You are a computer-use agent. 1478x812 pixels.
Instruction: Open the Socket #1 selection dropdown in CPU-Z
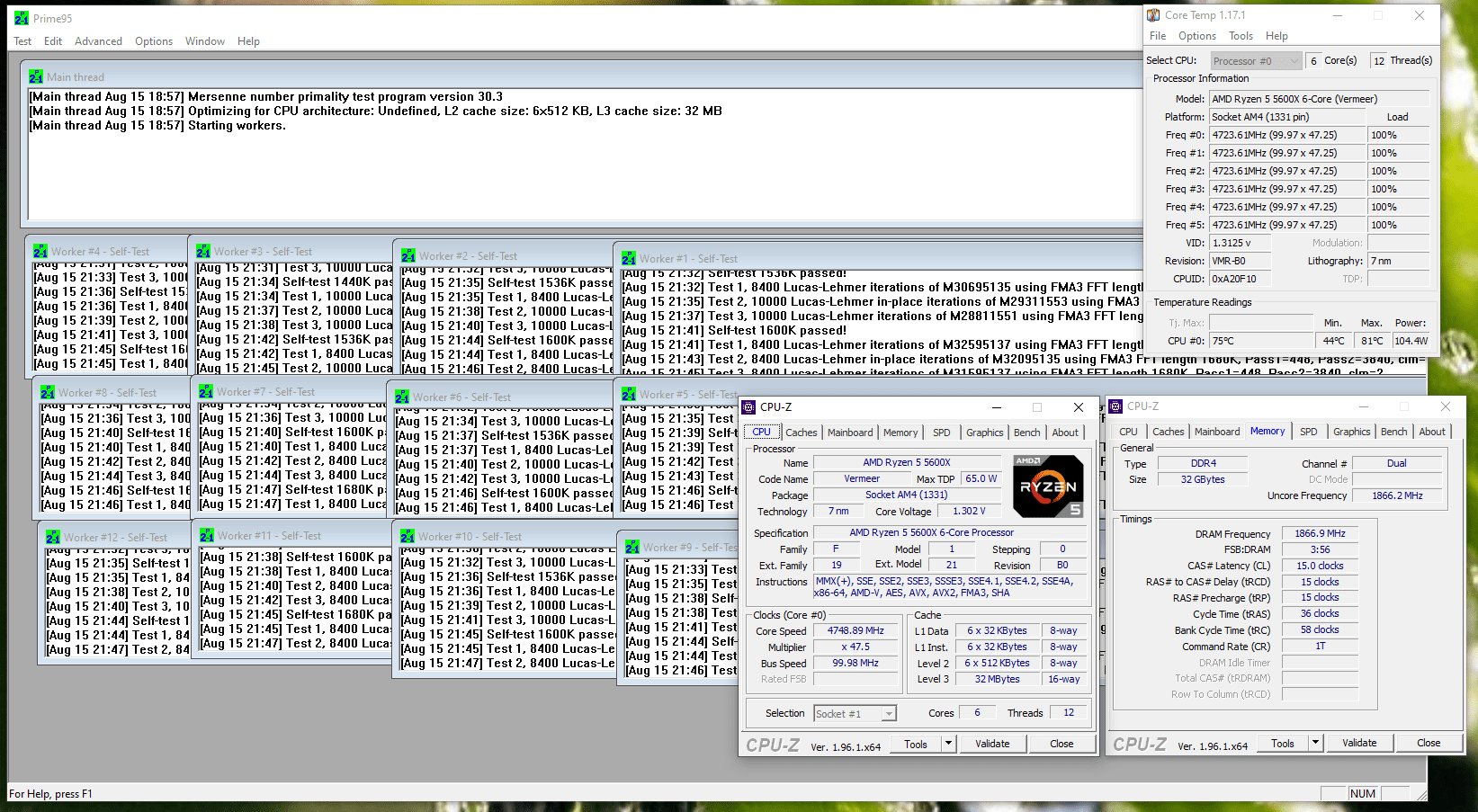(855, 714)
